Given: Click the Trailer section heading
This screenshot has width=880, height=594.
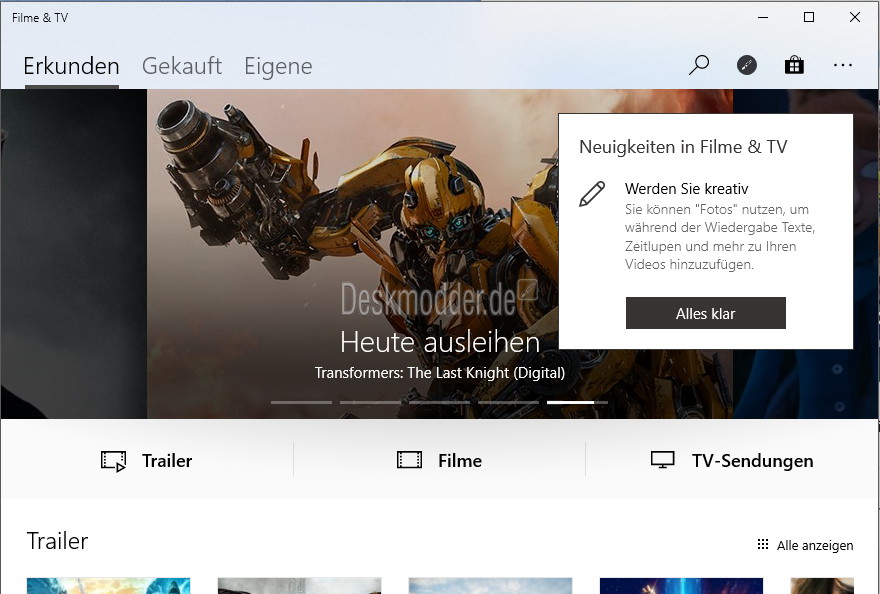Looking at the screenshot, I should 57,541.
